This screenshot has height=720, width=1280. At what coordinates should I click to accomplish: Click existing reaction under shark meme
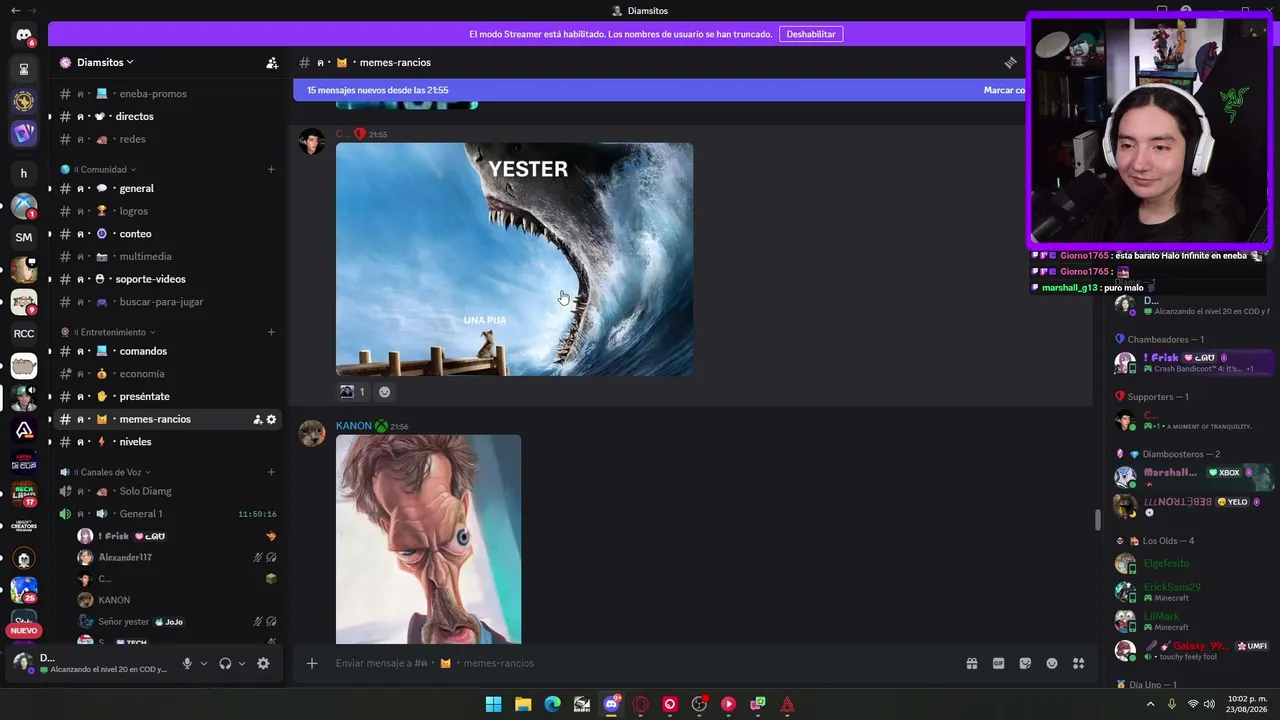coord(352,392)
